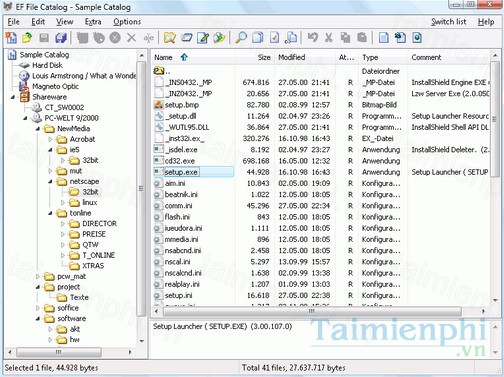
Task: Sort by the Size column header
Action: (255, 57)
